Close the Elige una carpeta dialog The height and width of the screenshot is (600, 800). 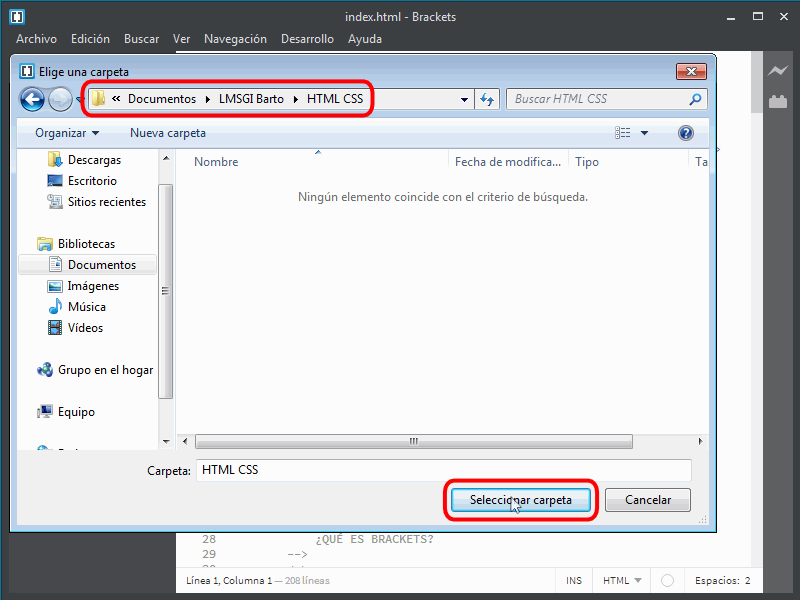[x=691, y=71]
